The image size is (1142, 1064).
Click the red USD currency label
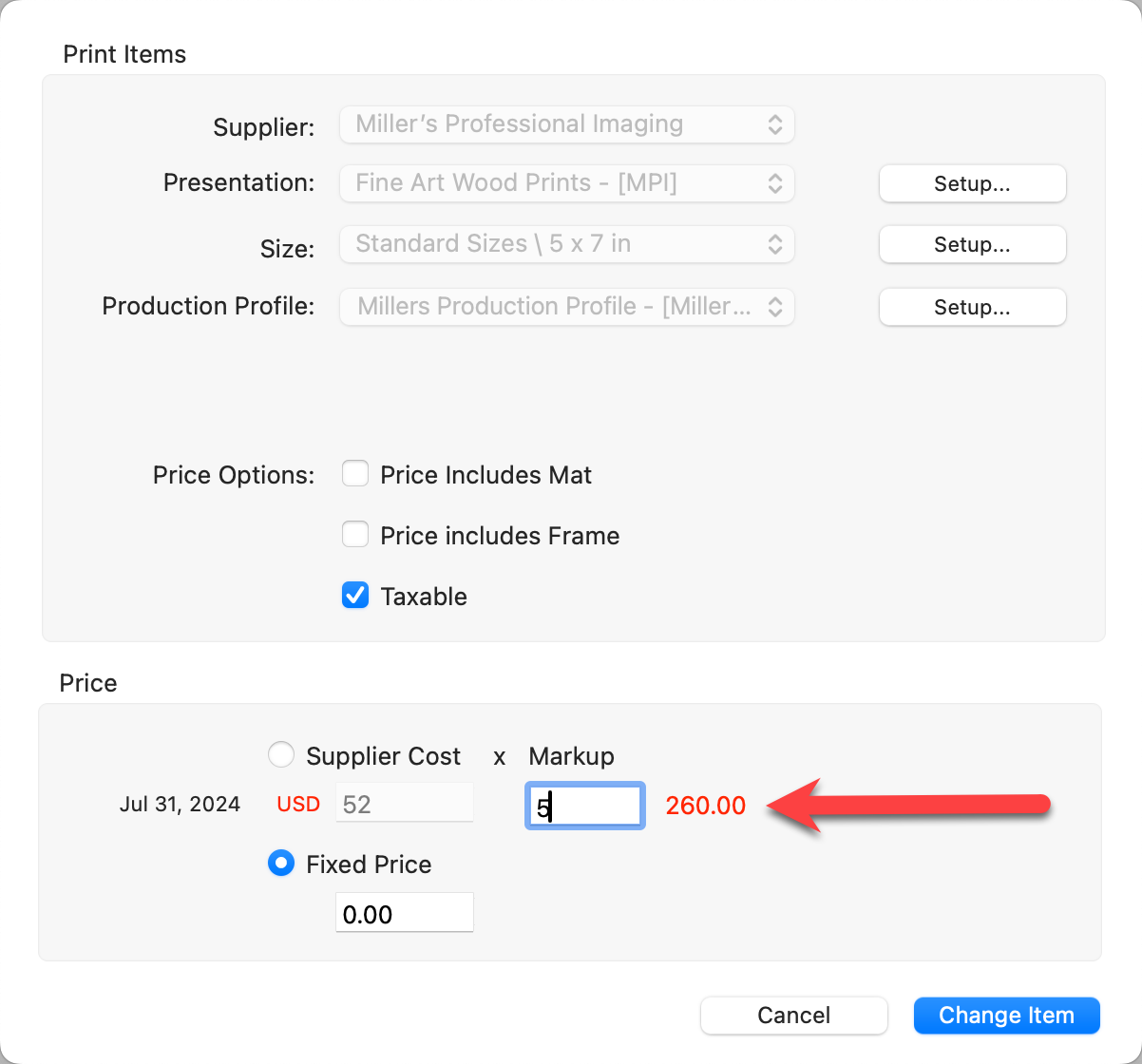pyautogui.click(x=298, y=805)
